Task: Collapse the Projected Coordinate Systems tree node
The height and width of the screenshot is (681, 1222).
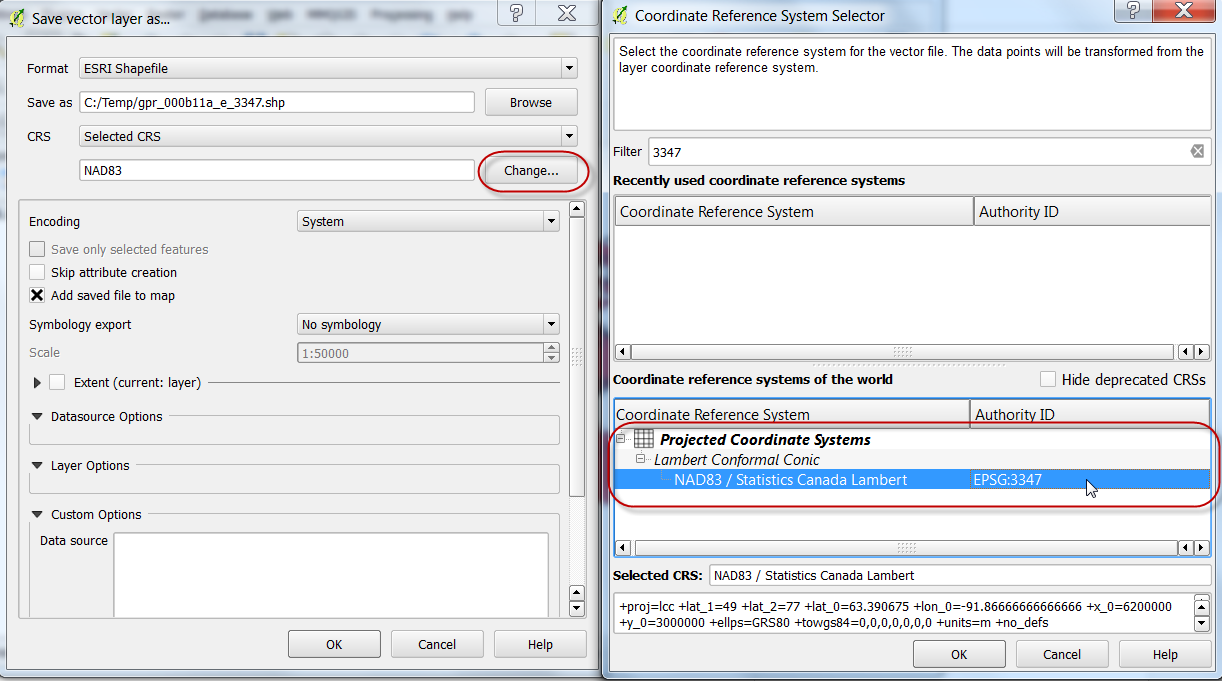Action: (x=621, y=439)
